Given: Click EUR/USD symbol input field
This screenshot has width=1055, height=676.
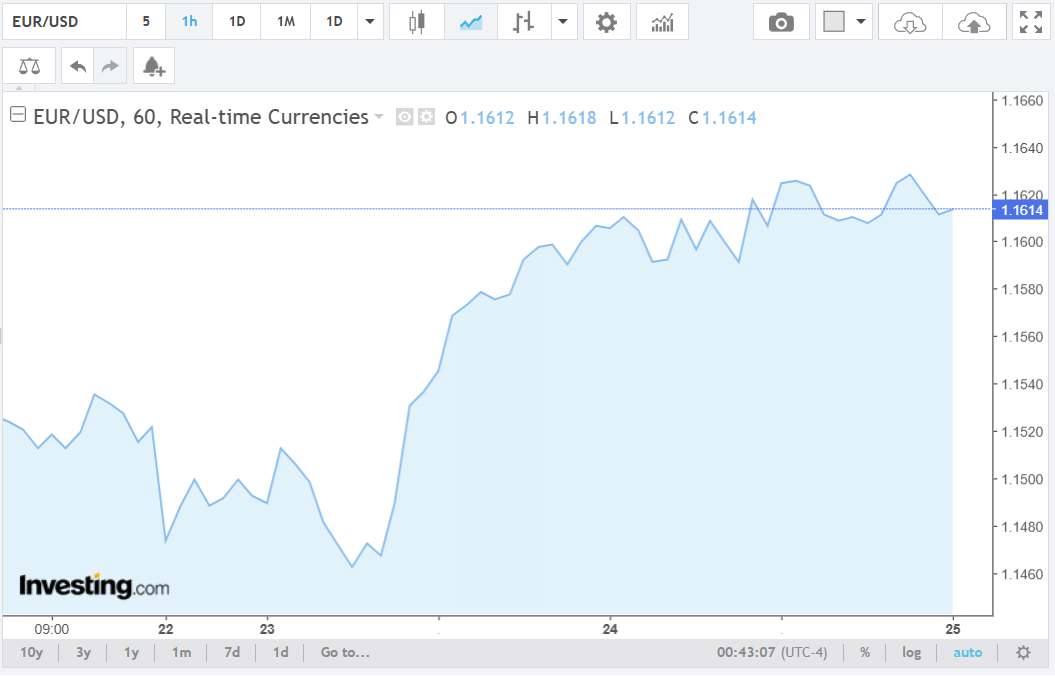Looking at the screenshot, I should click(x=65, y=22).
